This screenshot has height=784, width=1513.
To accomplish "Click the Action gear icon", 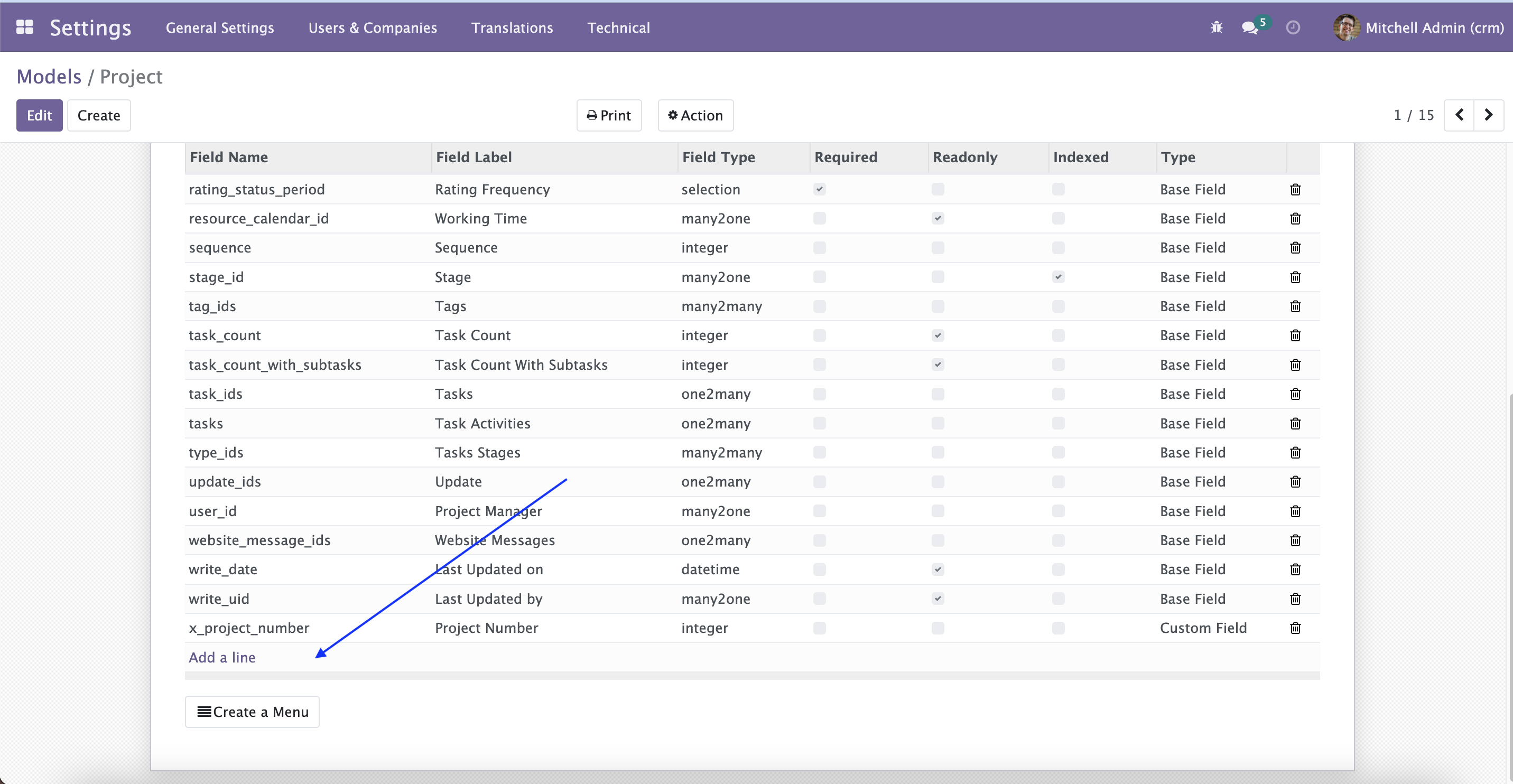I will (673, 114).
